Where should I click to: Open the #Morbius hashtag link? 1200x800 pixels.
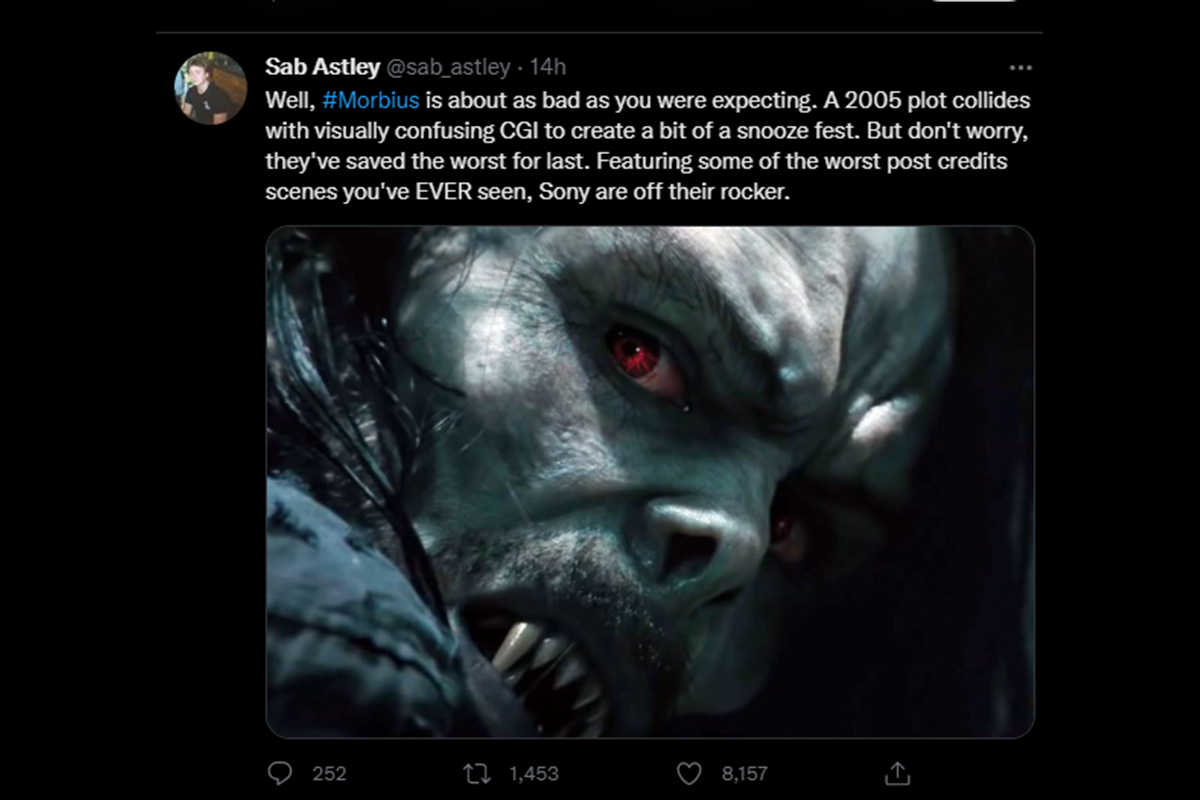tap(371, 101)
